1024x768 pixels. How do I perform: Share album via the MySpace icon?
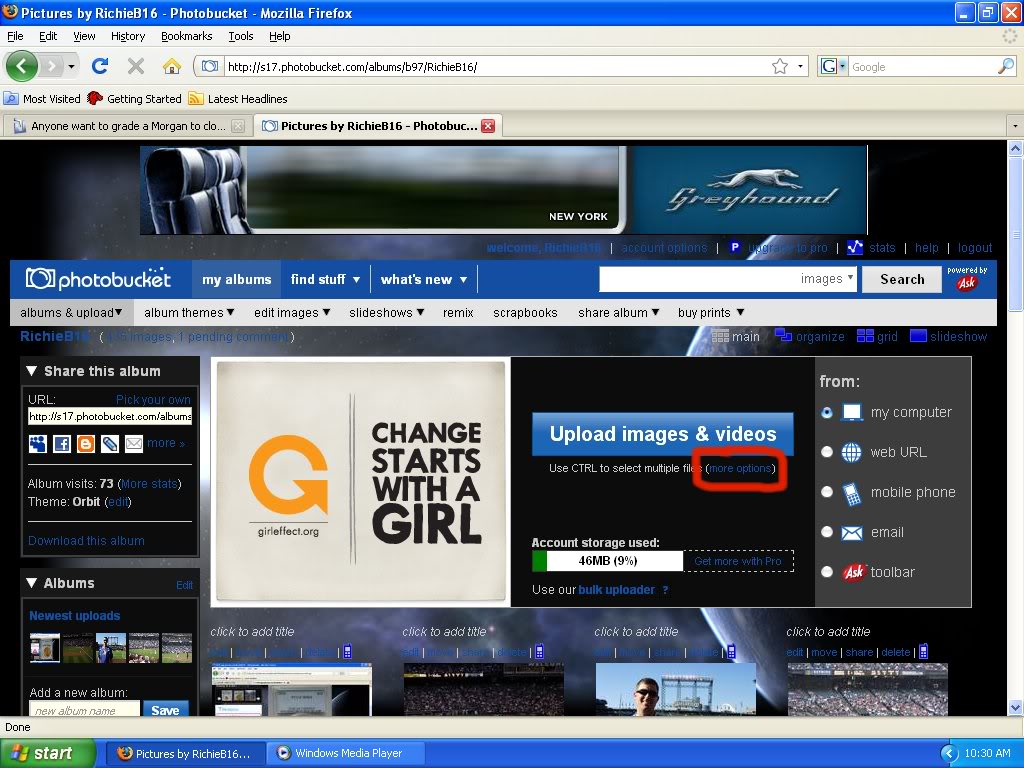tap(38, 444)
